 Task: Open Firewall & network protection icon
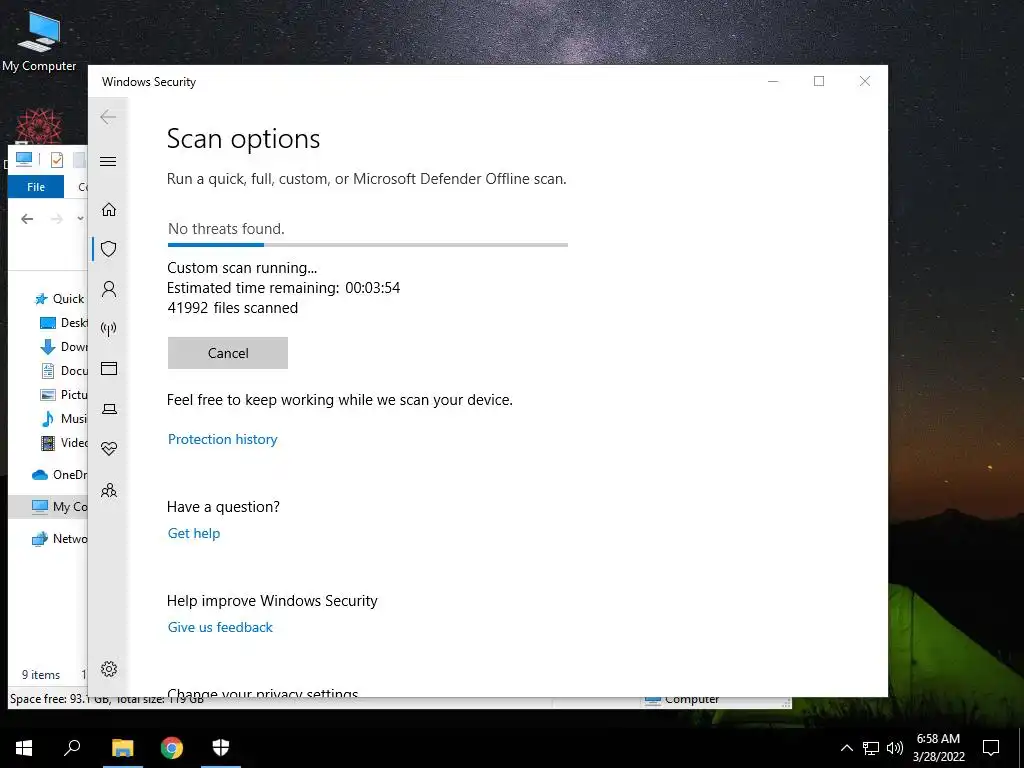108,329
